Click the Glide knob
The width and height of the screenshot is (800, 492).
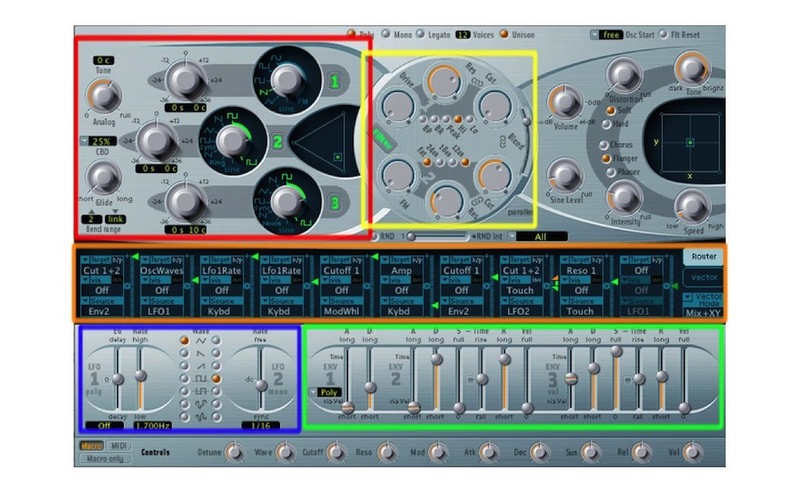[x=102, y=178]
